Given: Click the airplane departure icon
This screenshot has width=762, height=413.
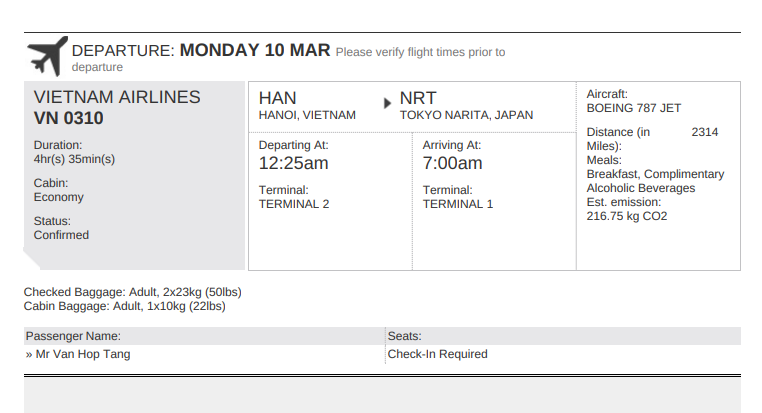Looking at the screenshot, I should (x=47, y=54).
